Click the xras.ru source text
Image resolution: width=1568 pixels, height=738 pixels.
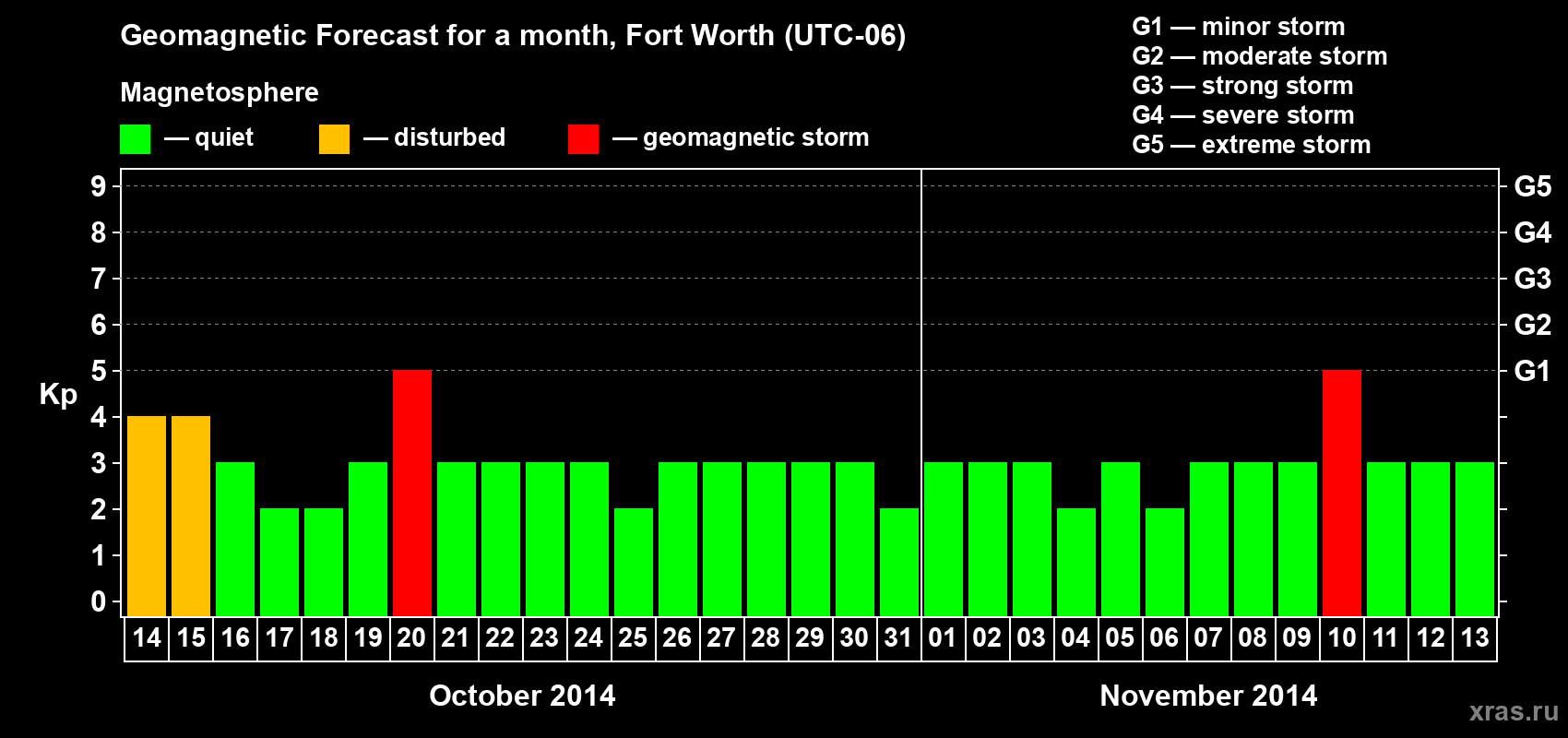coord(1514,711)
